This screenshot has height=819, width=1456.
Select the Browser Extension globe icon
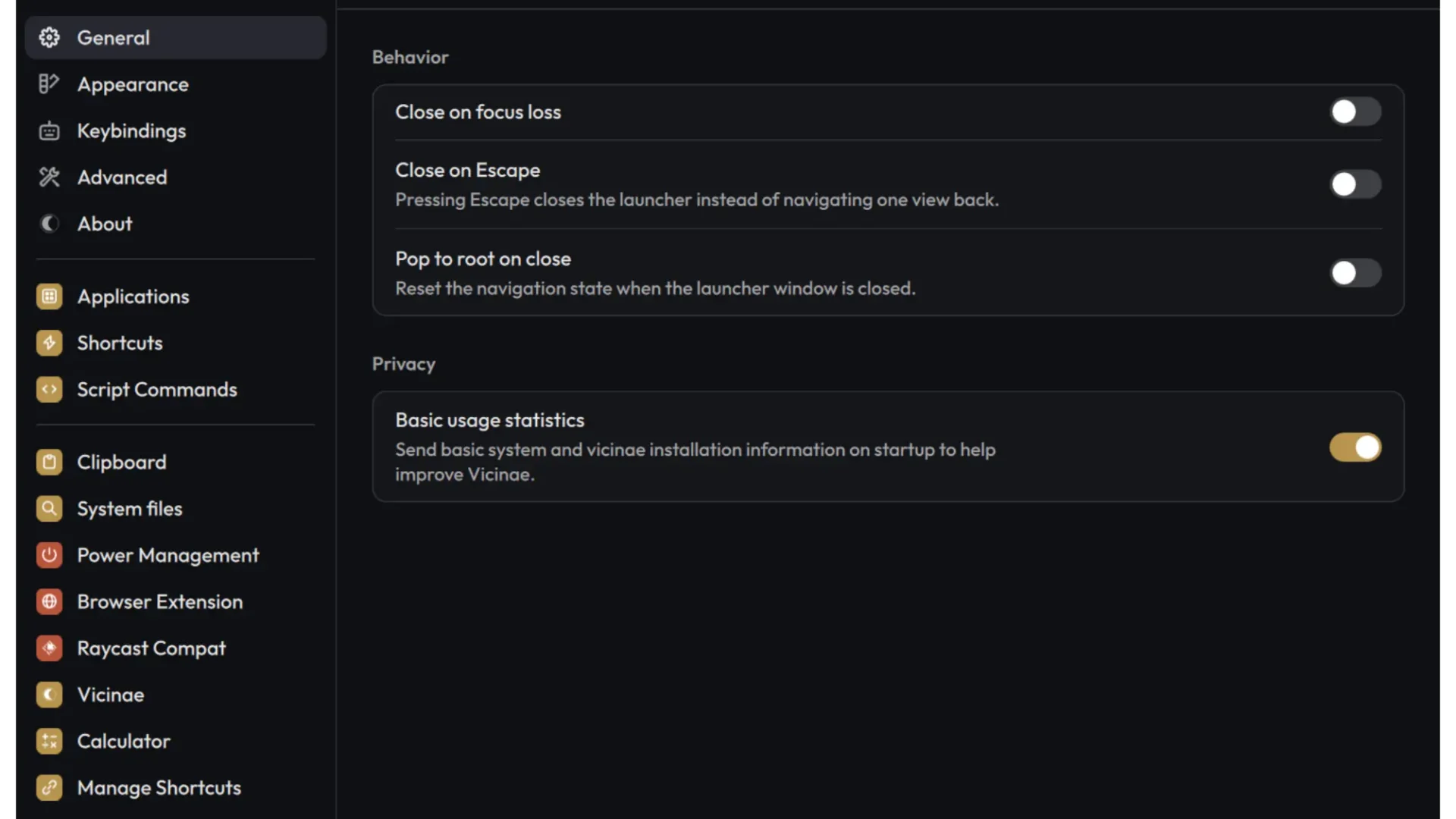coord(49,601)
